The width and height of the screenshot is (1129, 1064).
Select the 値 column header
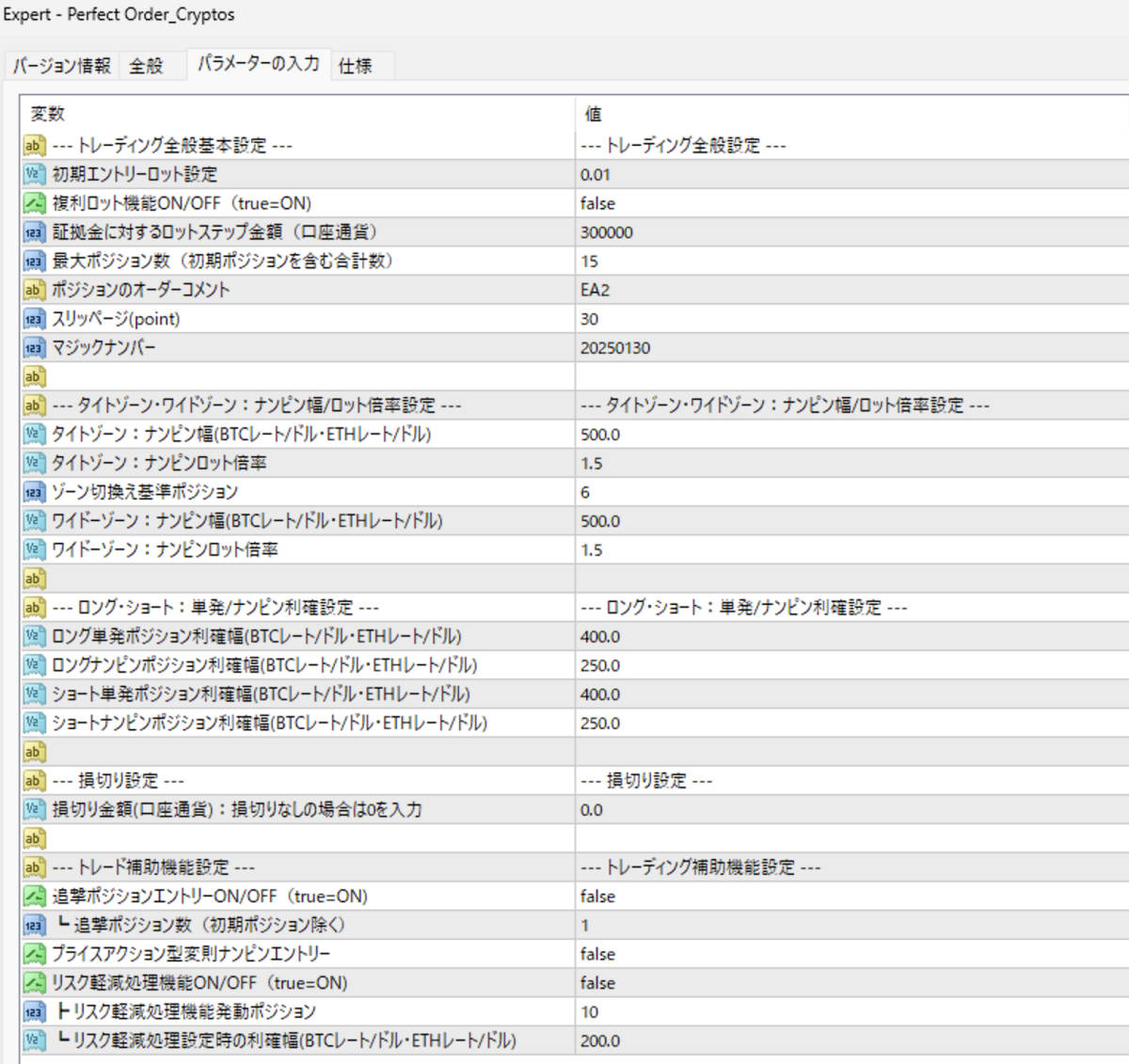tap(593, 114)
